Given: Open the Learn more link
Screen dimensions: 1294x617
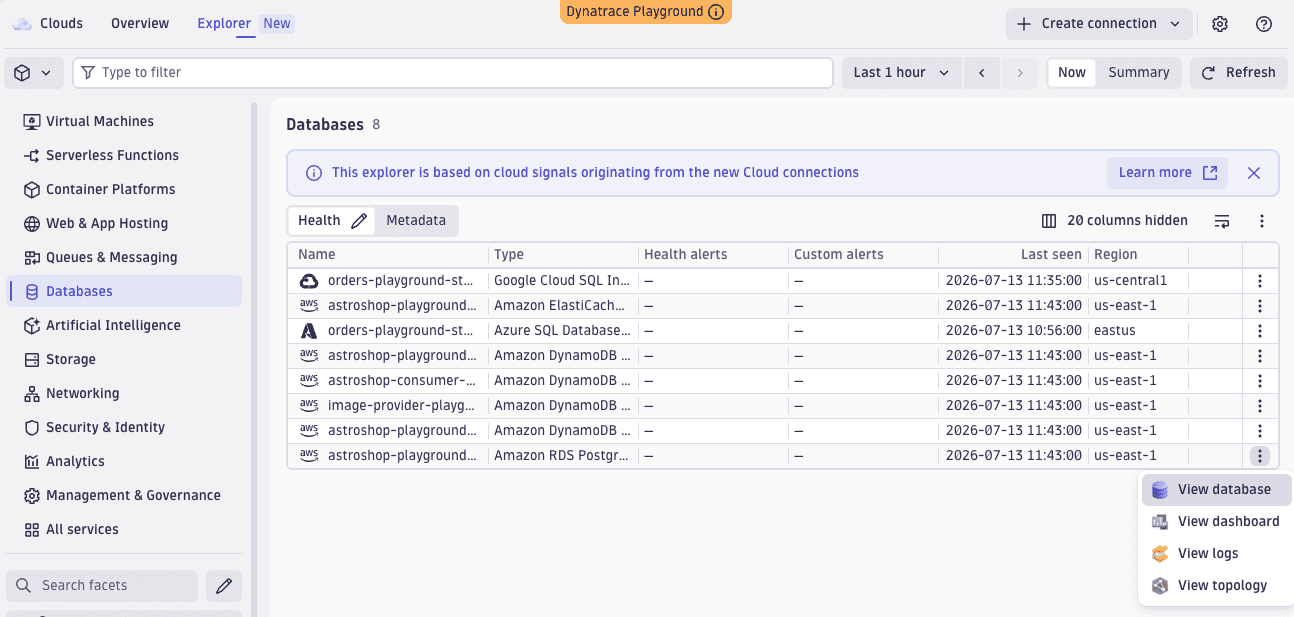Looking at the screenshot, I should point(1167,173).
